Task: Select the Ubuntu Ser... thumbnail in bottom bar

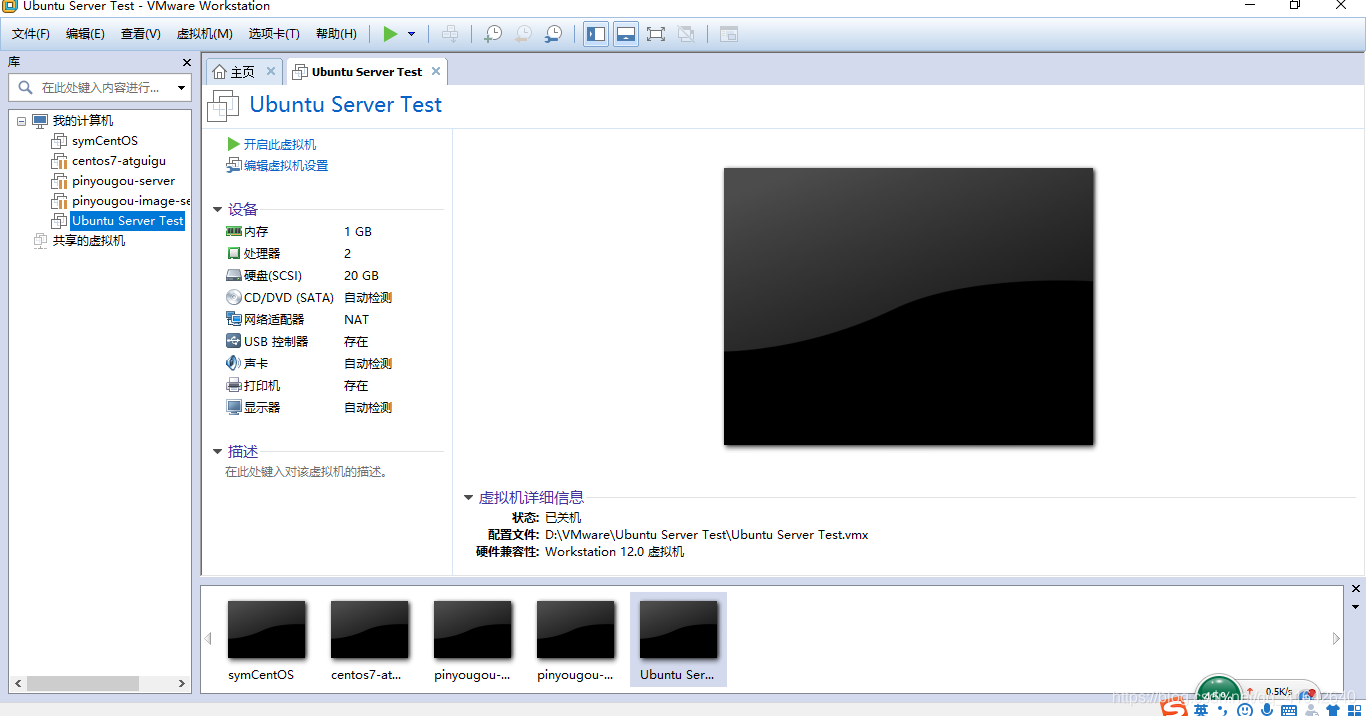Action: (x=678, y=640)
